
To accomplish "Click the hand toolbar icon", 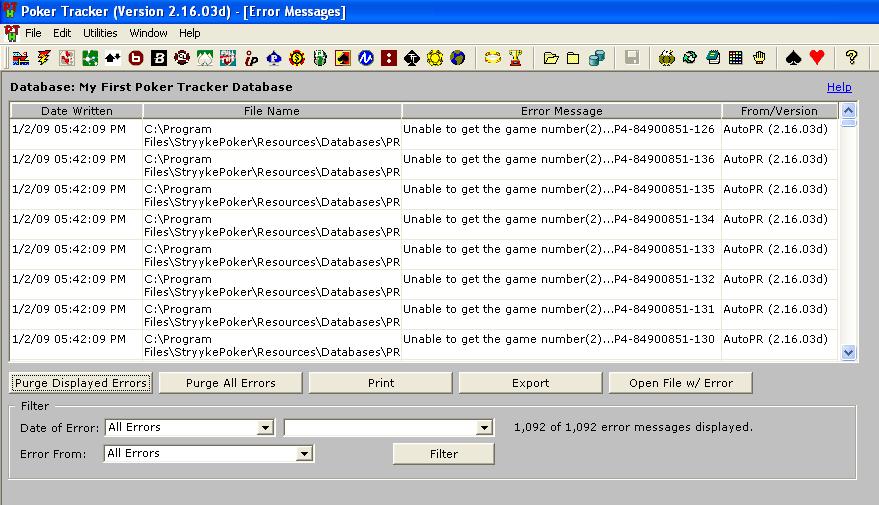I will 759,58.
